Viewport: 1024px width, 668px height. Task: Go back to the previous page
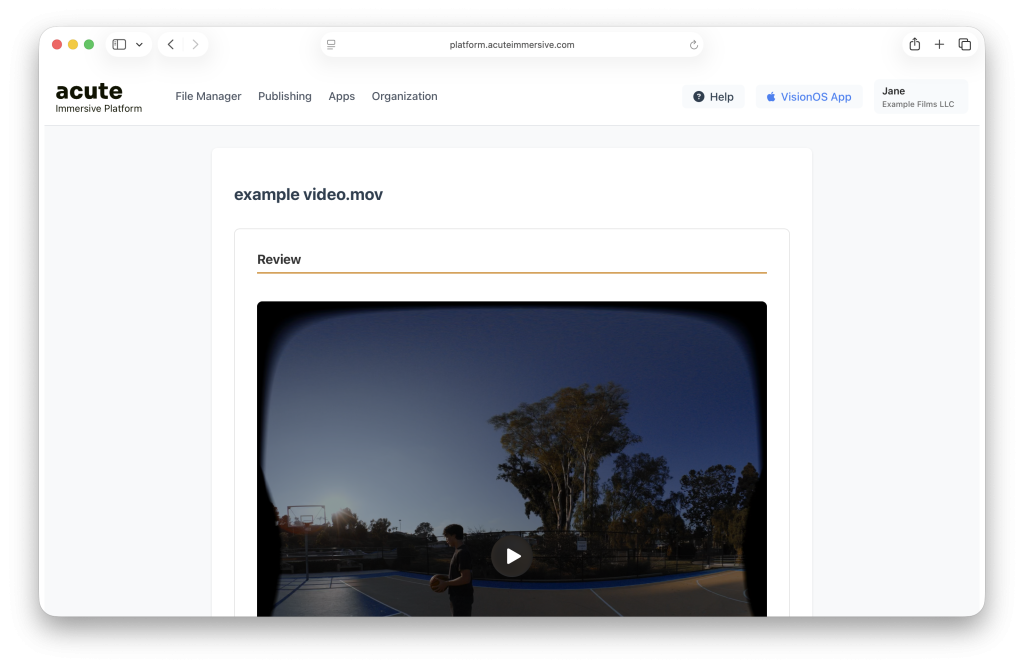click(x=171, y=45)
